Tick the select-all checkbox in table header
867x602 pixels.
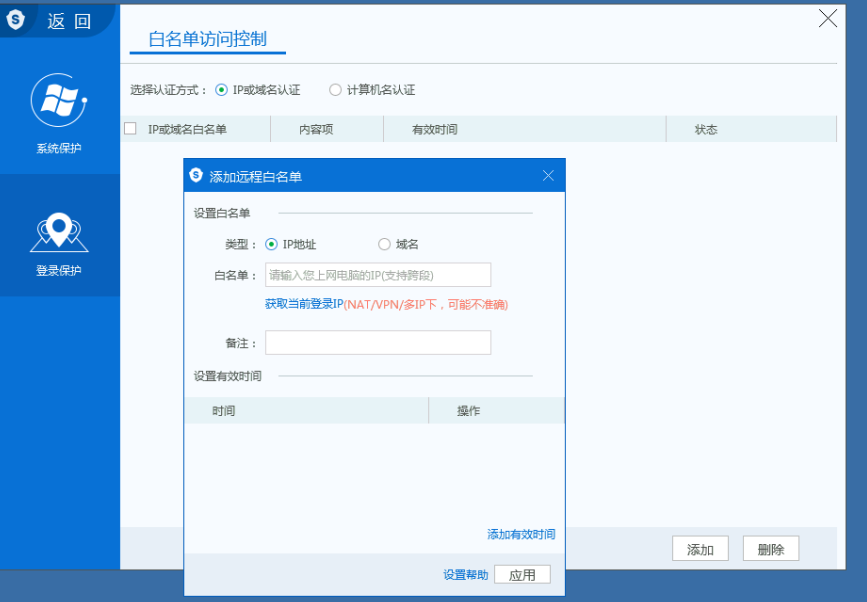coord(130,129)
